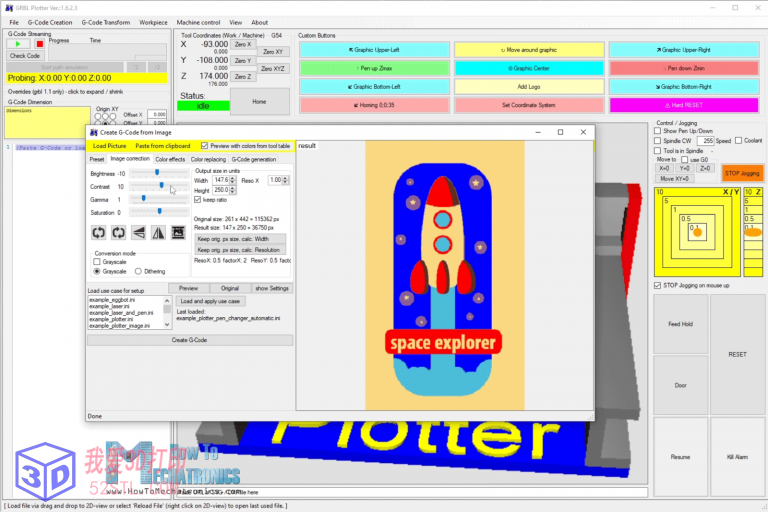Start G-Code streaming with green play icon

pyautogui.click(x=18, y=44)
